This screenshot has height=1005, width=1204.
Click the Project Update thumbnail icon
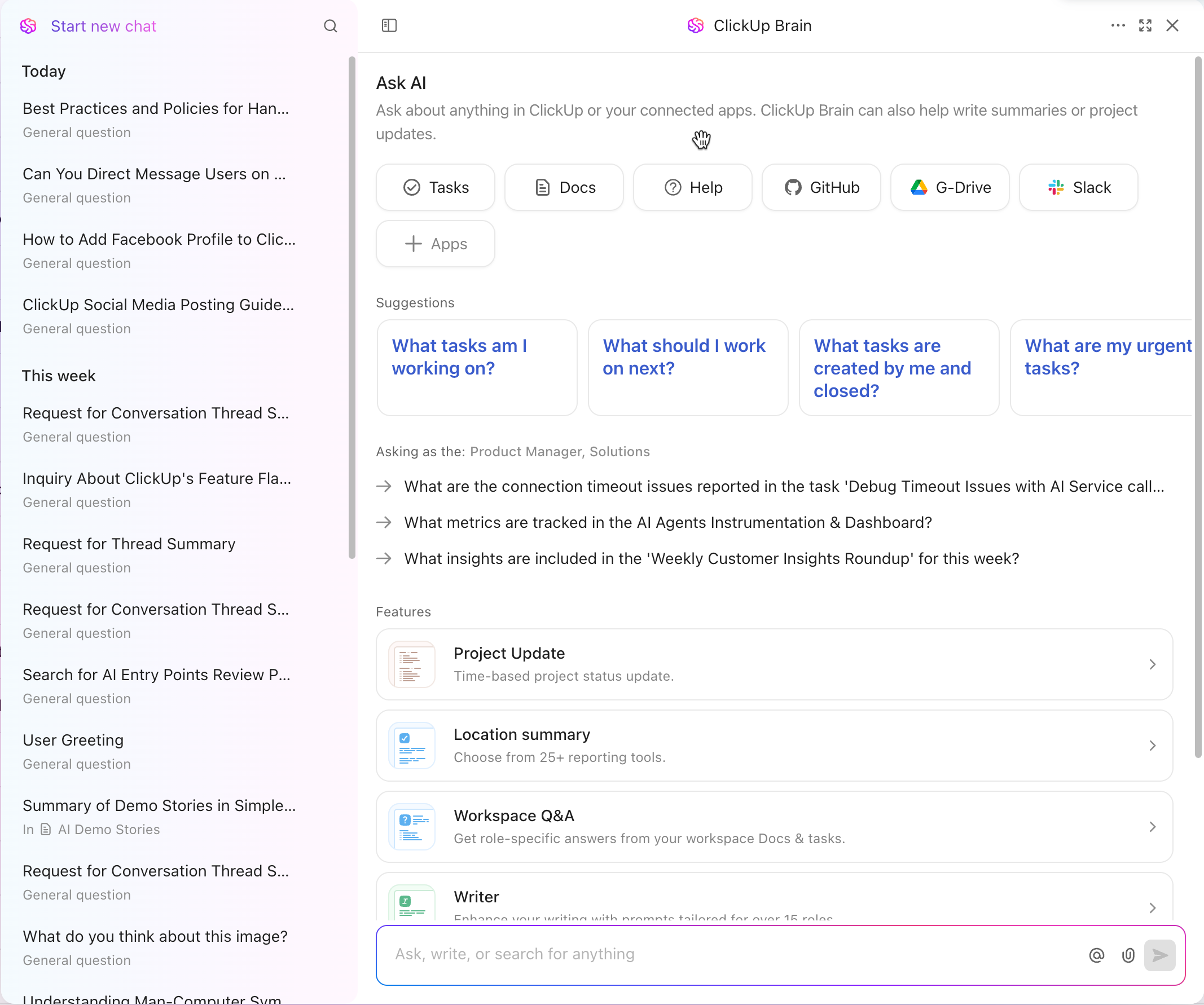[412, 665]
